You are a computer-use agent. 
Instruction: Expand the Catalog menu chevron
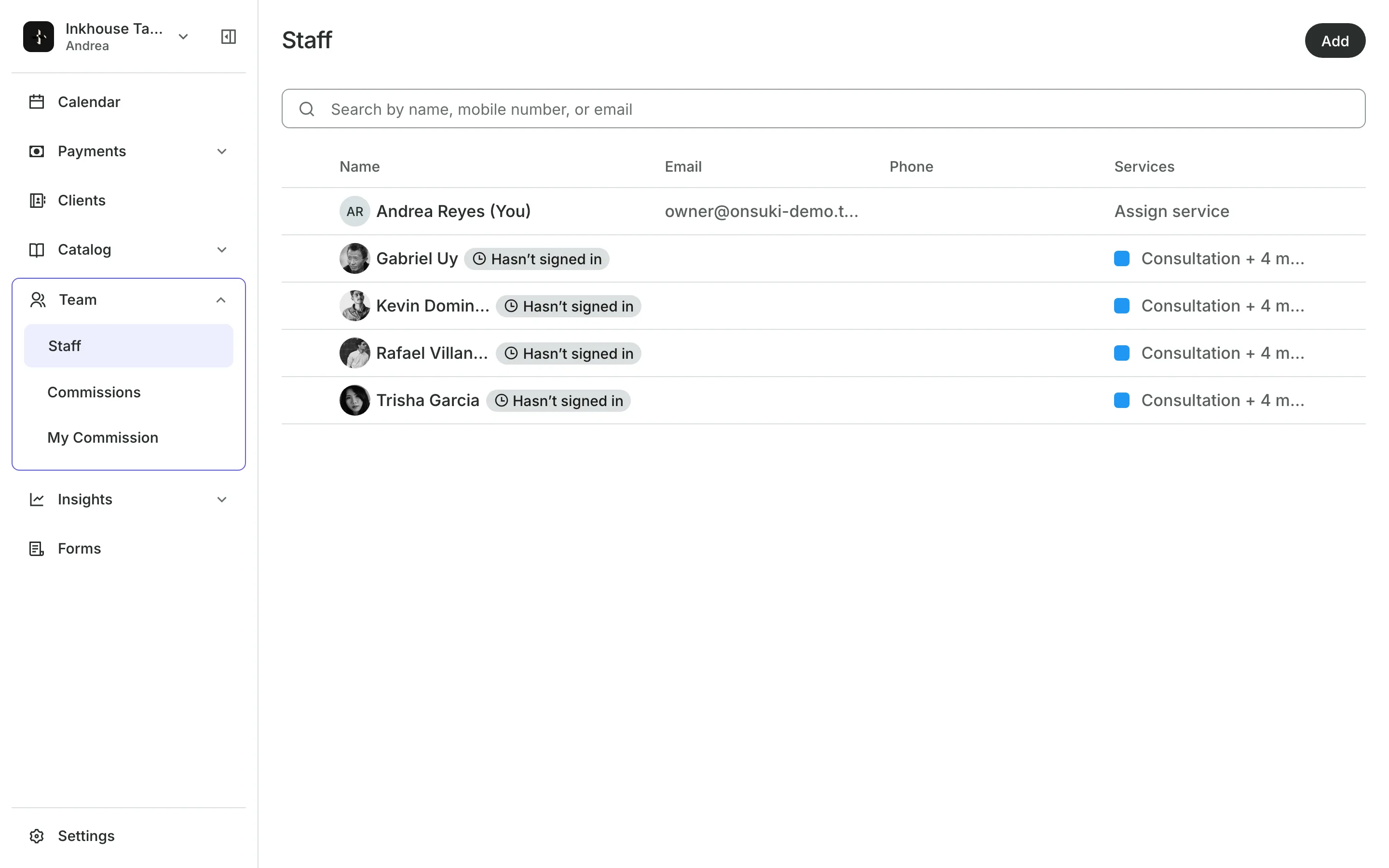(222, 250)
